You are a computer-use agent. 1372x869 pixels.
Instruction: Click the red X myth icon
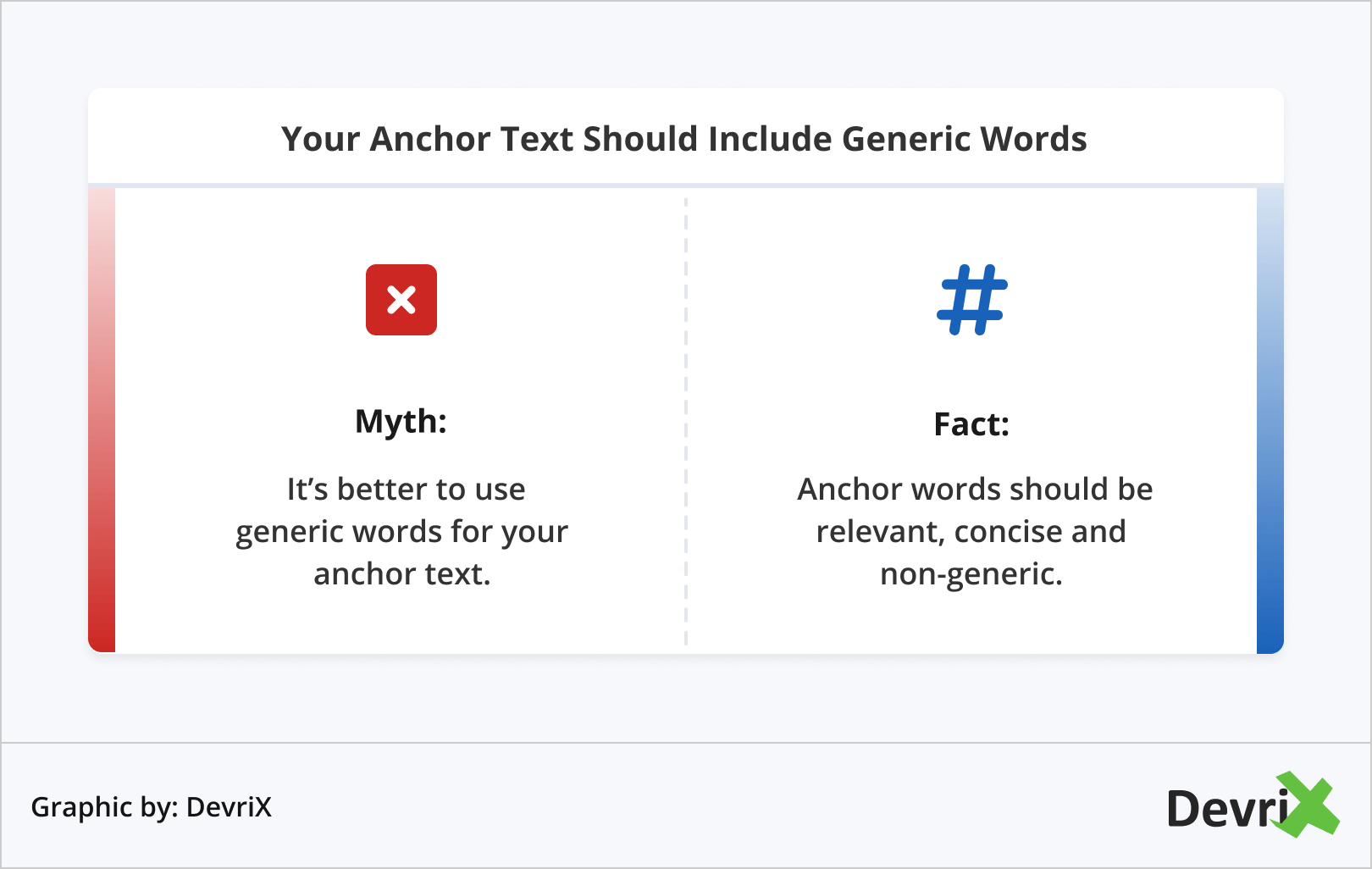(x=401, y=300)
